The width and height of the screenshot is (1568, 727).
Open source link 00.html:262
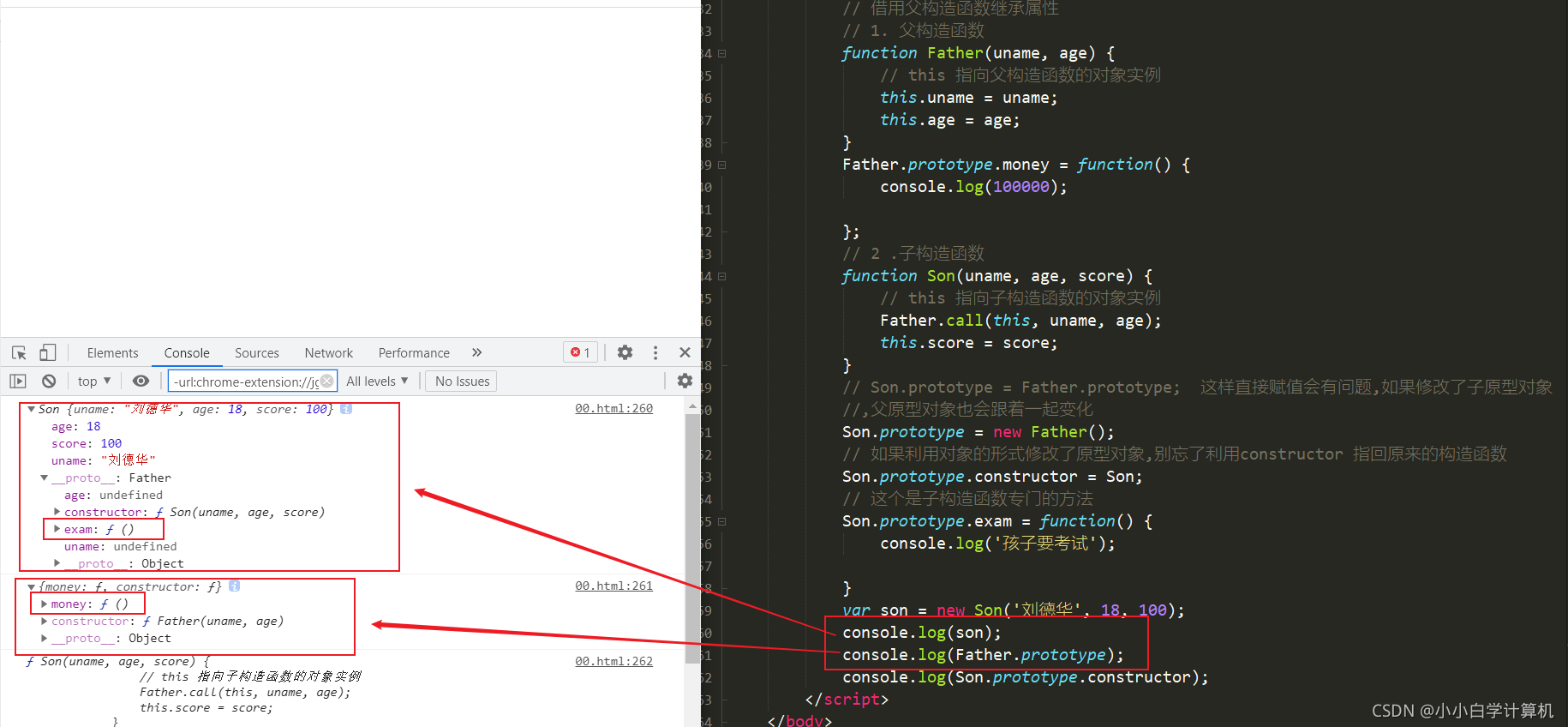click(x=613, y=661)
